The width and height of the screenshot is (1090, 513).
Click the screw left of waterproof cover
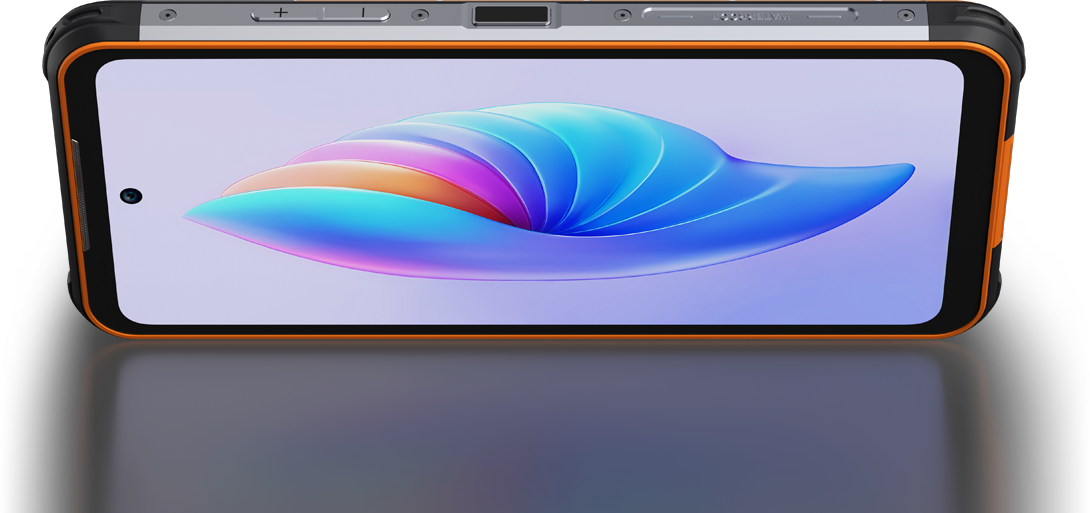click(x=622, y=15)
